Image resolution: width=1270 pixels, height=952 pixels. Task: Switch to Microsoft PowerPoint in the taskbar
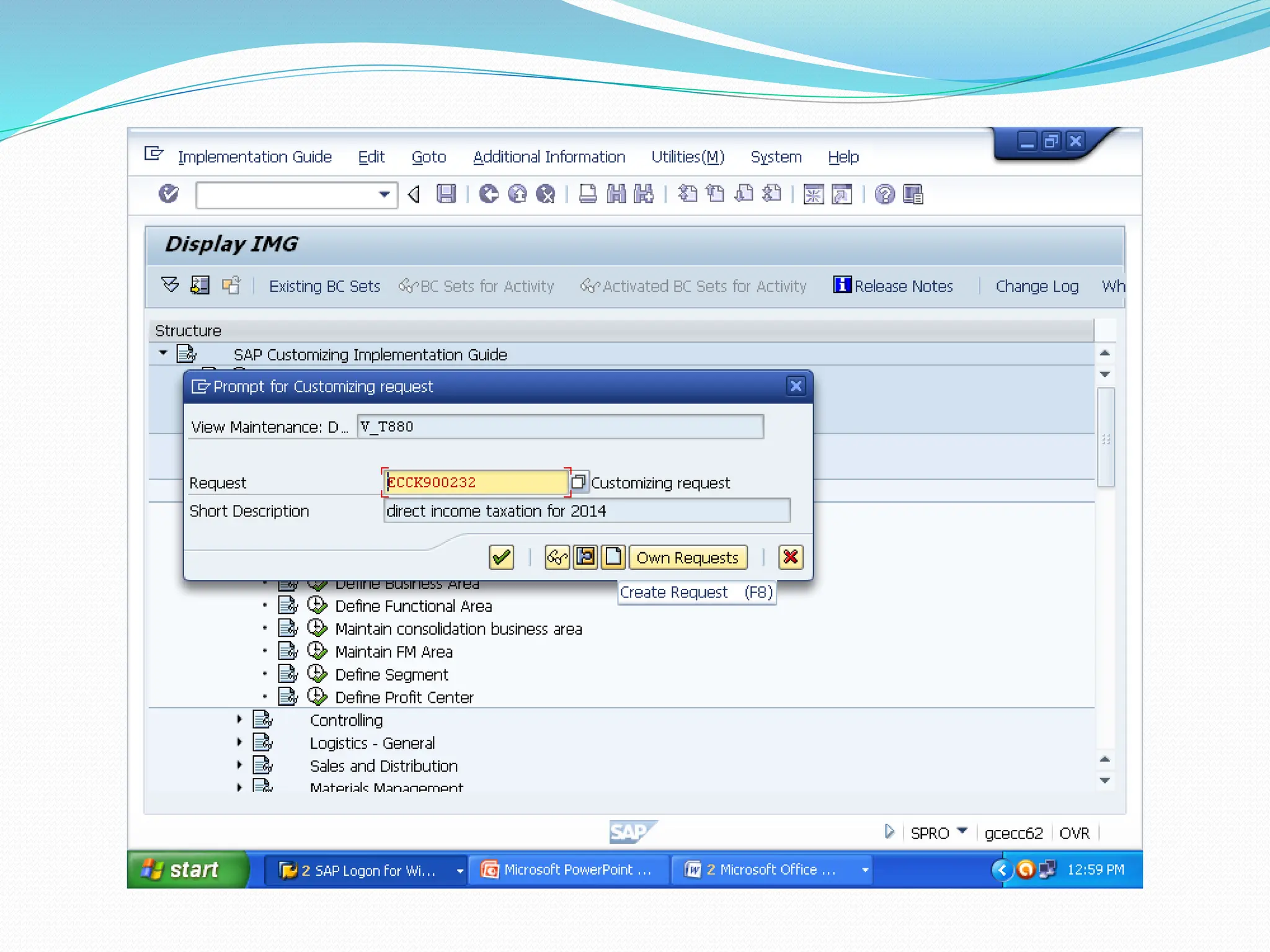(x=569, y=870)
